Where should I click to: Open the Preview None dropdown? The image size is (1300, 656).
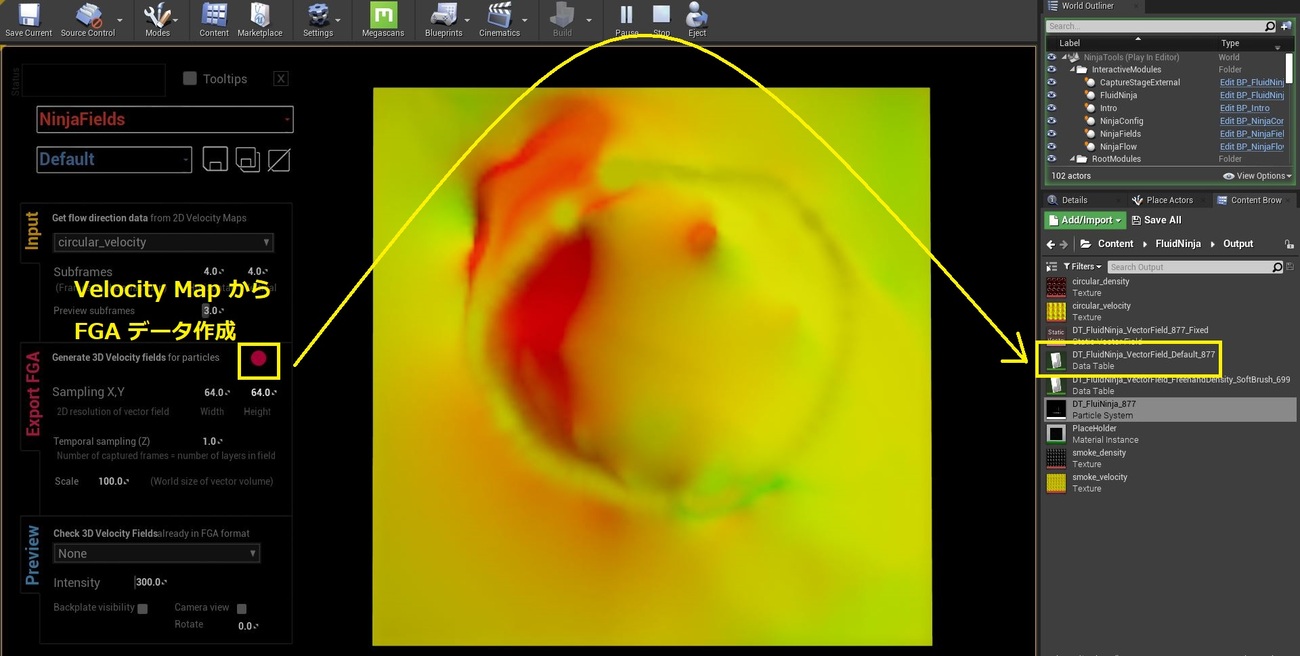click(158, 553)
